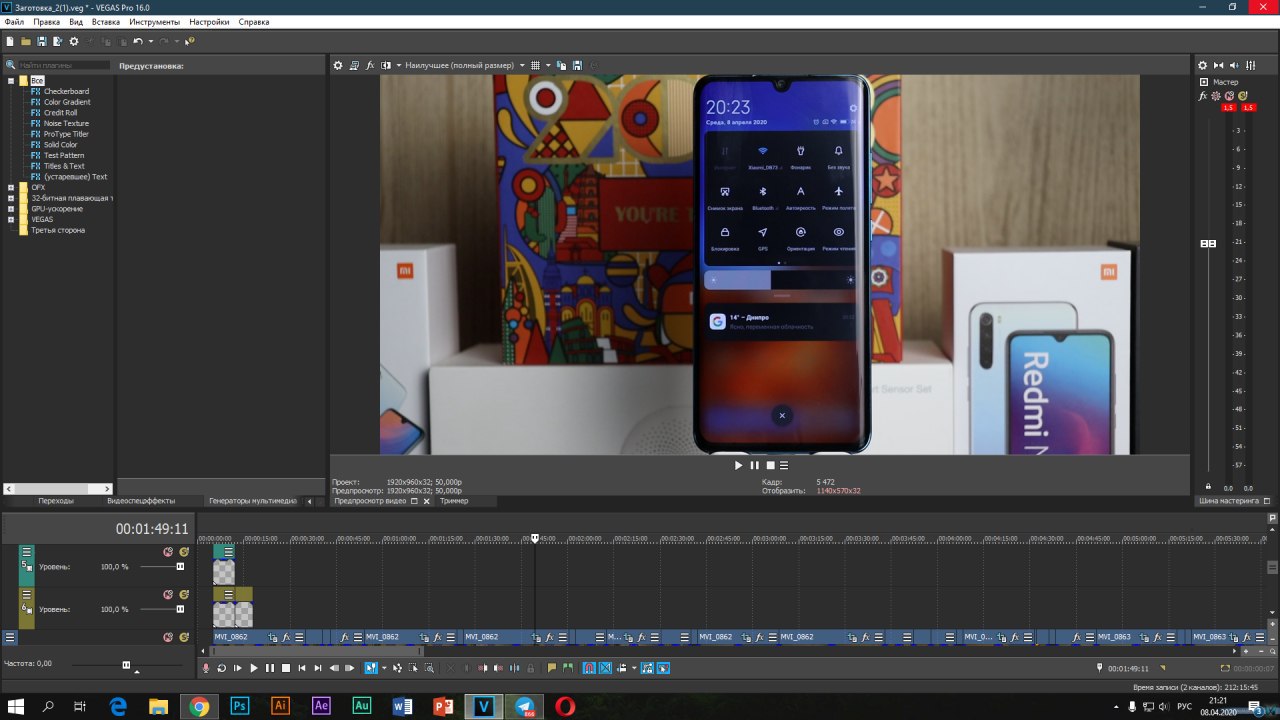Click timeline transport Play button
Image resolution: width=1280 pixels, height=720 pixels.
[x=254, y=668]
